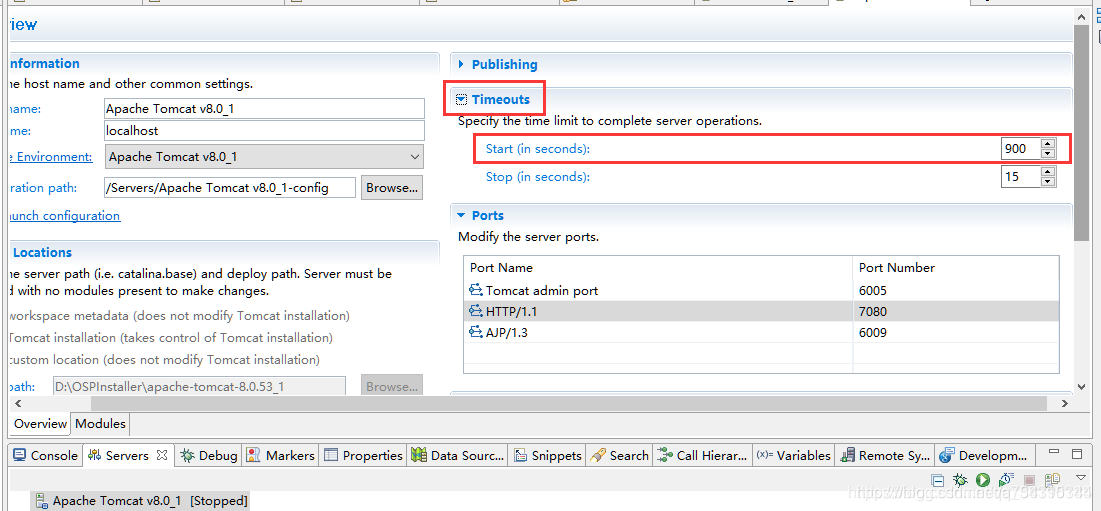This screenshot has width=1101, height=511.
Task: Increase Stop timeout with up arrow
Action: click(1048, 171)
